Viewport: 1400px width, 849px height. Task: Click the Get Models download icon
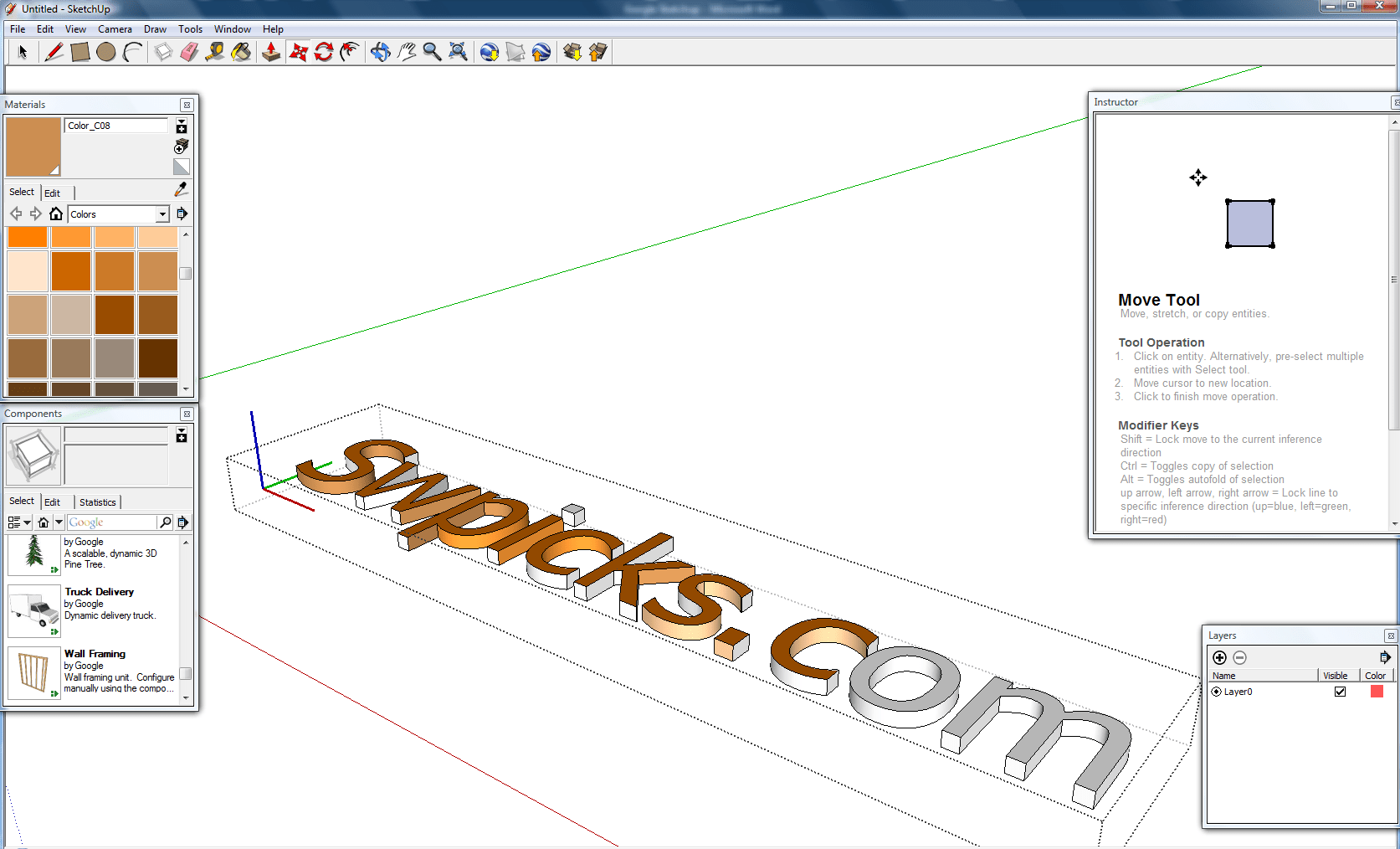coord(572,52)
